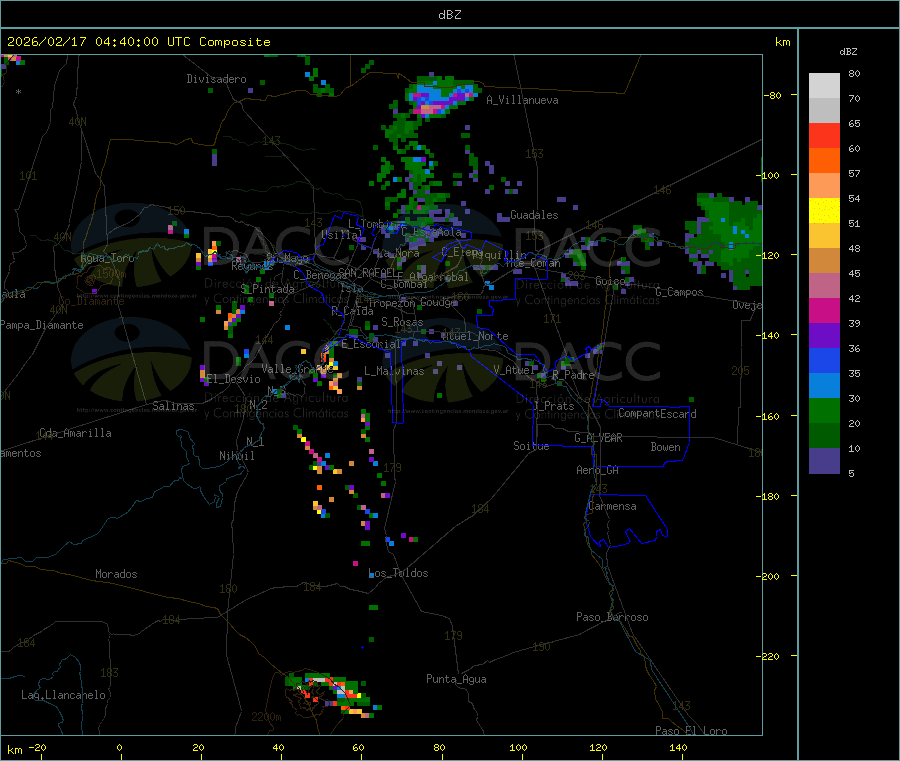Click the magenta 39-42 dBZ legend swatch
Image resolution: width=900 pixels, height=761 pixels.
tap(824, 310)
